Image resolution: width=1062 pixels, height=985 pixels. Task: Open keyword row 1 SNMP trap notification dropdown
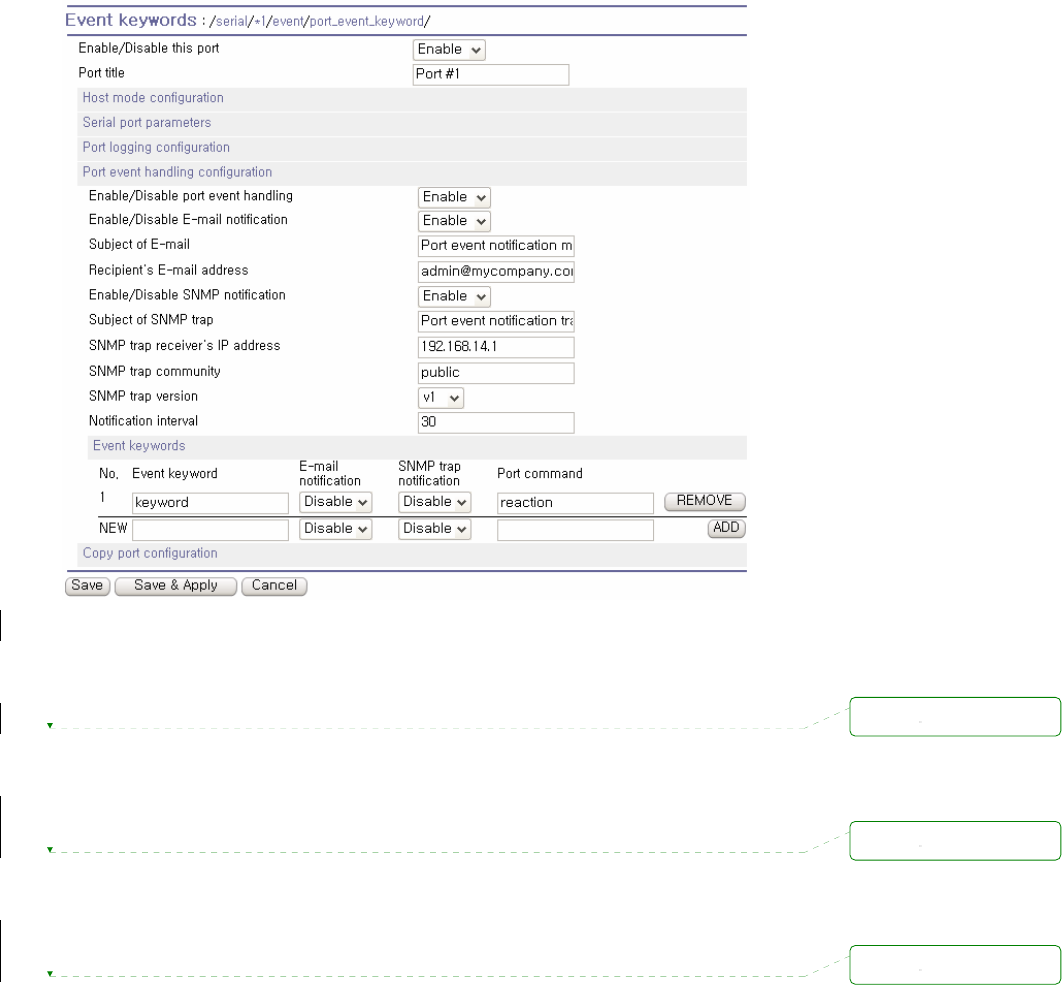click(434, 502)
